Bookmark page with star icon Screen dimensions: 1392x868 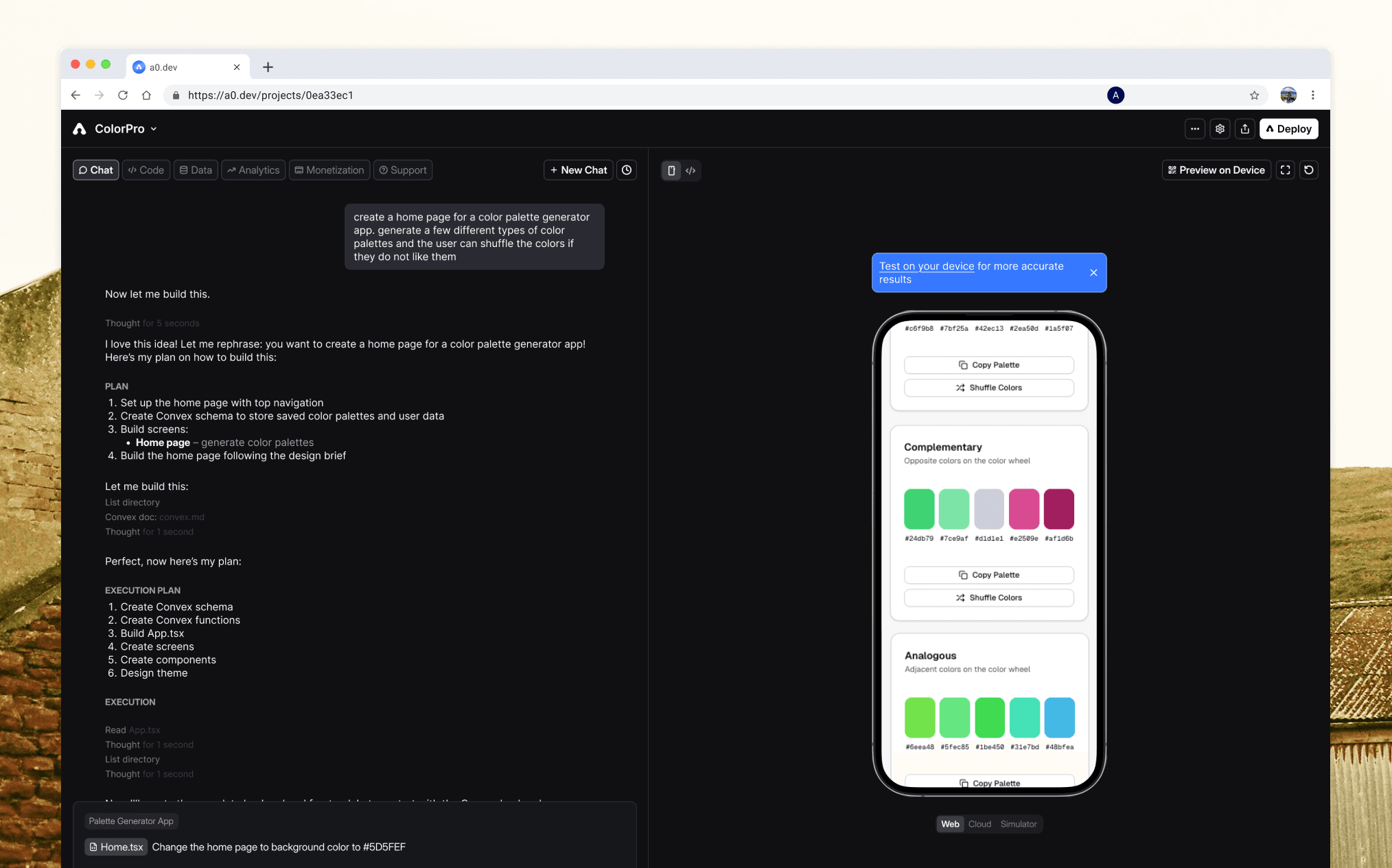point(1254,95)
